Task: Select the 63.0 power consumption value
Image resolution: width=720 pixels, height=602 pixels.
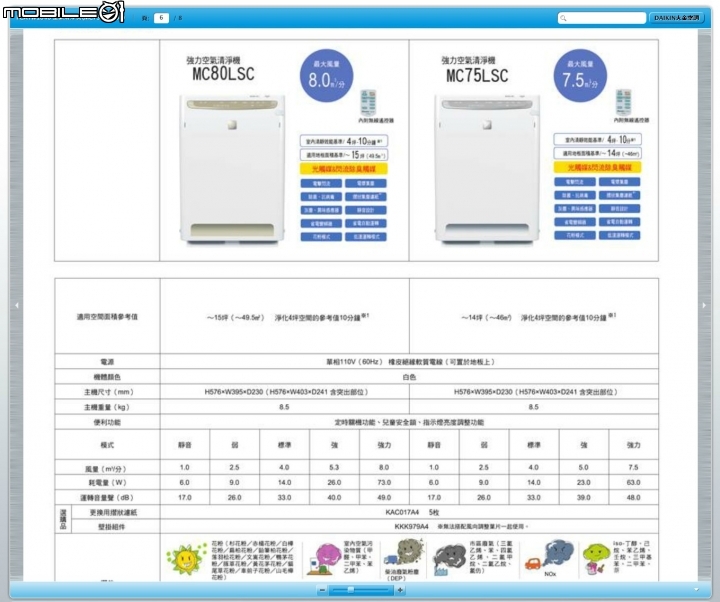Action: pyautogui.click(x=633, y=483)
